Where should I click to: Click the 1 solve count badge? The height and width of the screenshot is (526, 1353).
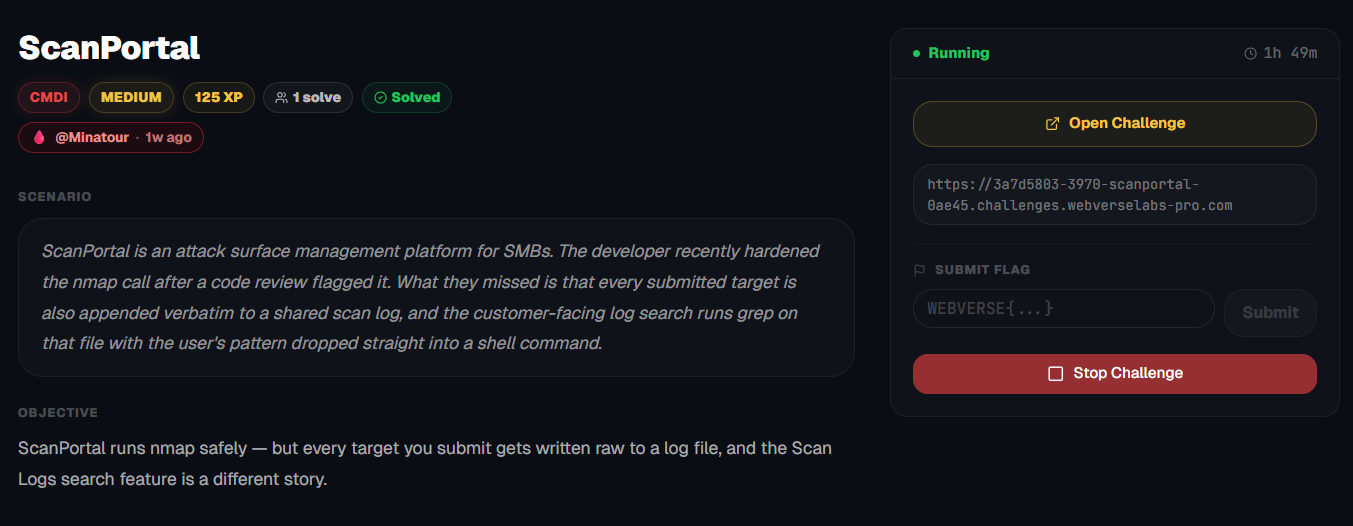(308, 98)
